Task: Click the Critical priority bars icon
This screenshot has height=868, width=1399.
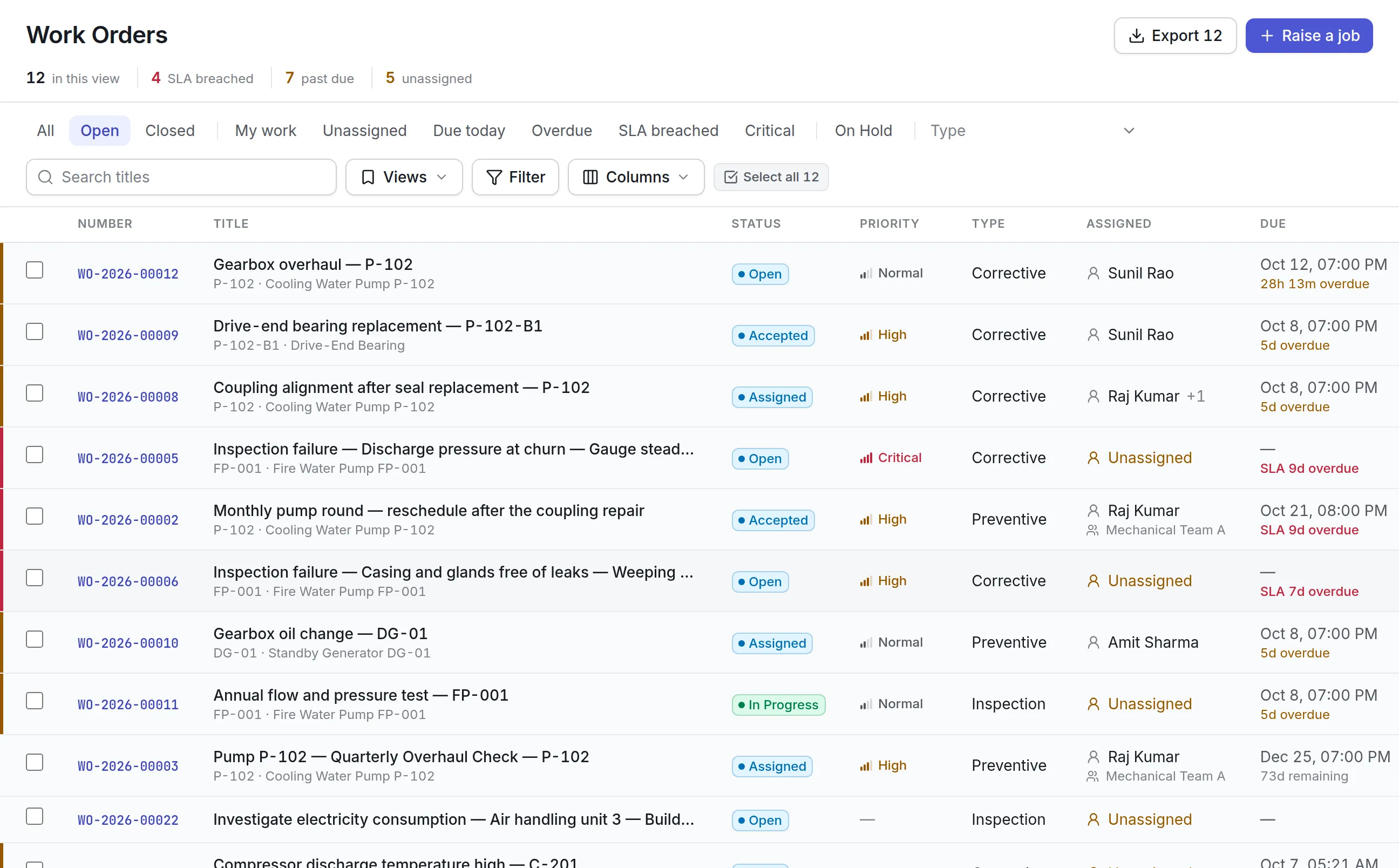Action: pos(866,458)
